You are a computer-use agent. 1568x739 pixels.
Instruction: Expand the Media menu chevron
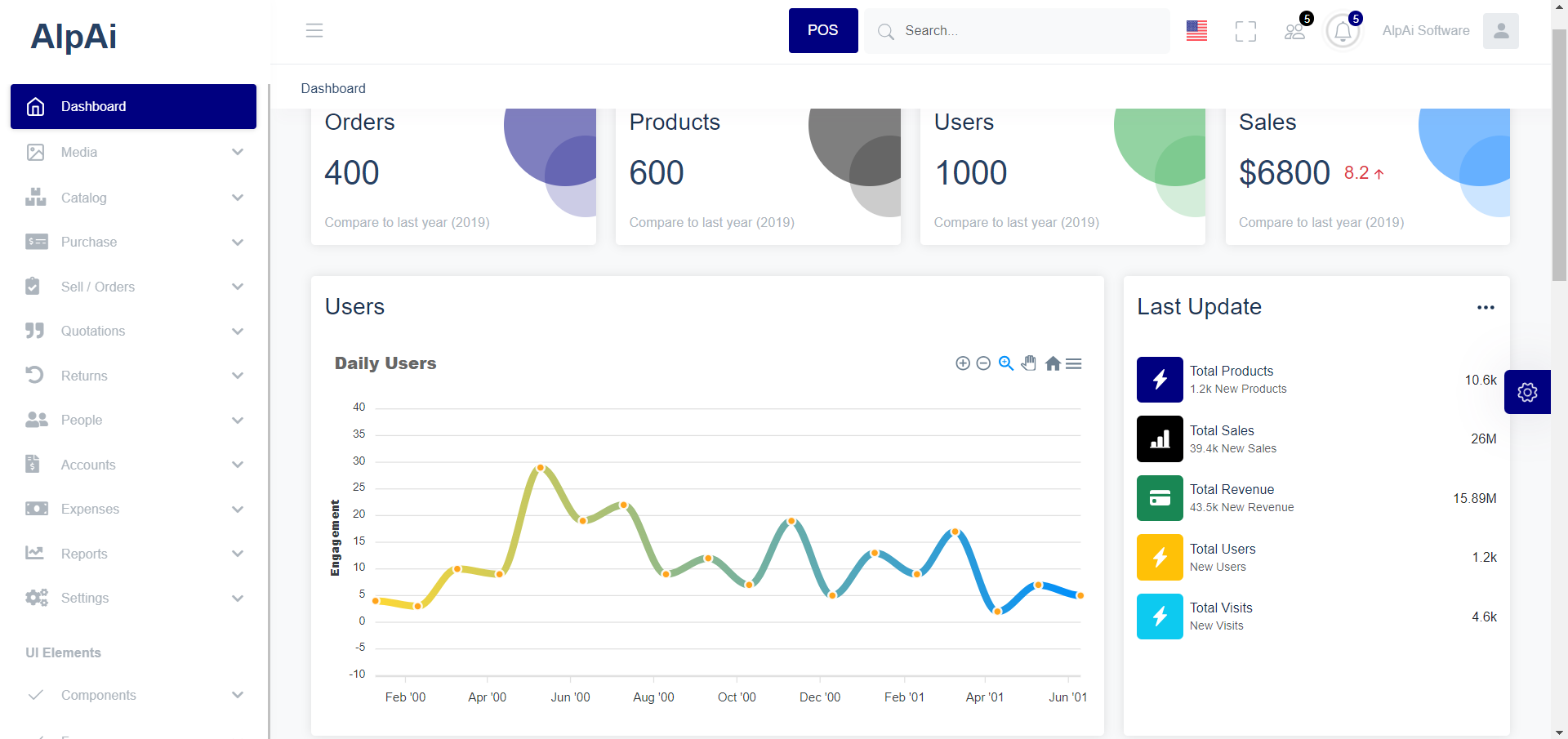pos(238,153)
